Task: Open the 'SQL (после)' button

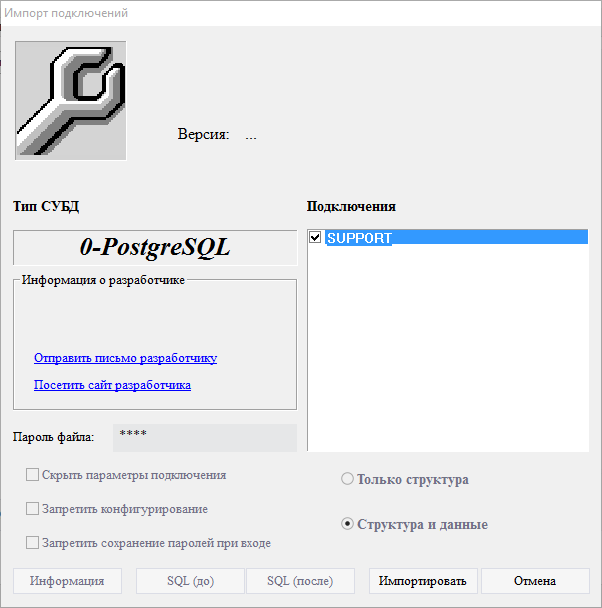Action: (300, 581)
